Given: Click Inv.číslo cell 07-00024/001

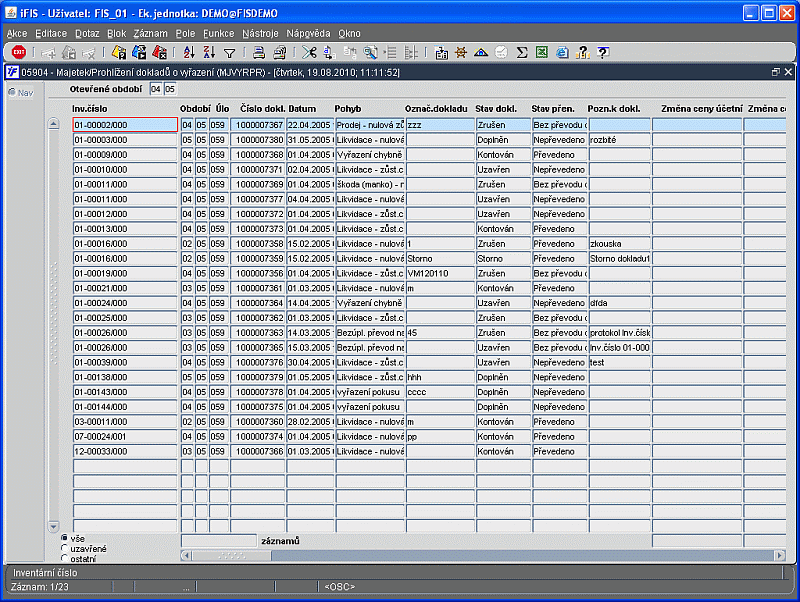Looking at the screenshot, I should pos(125,437).
